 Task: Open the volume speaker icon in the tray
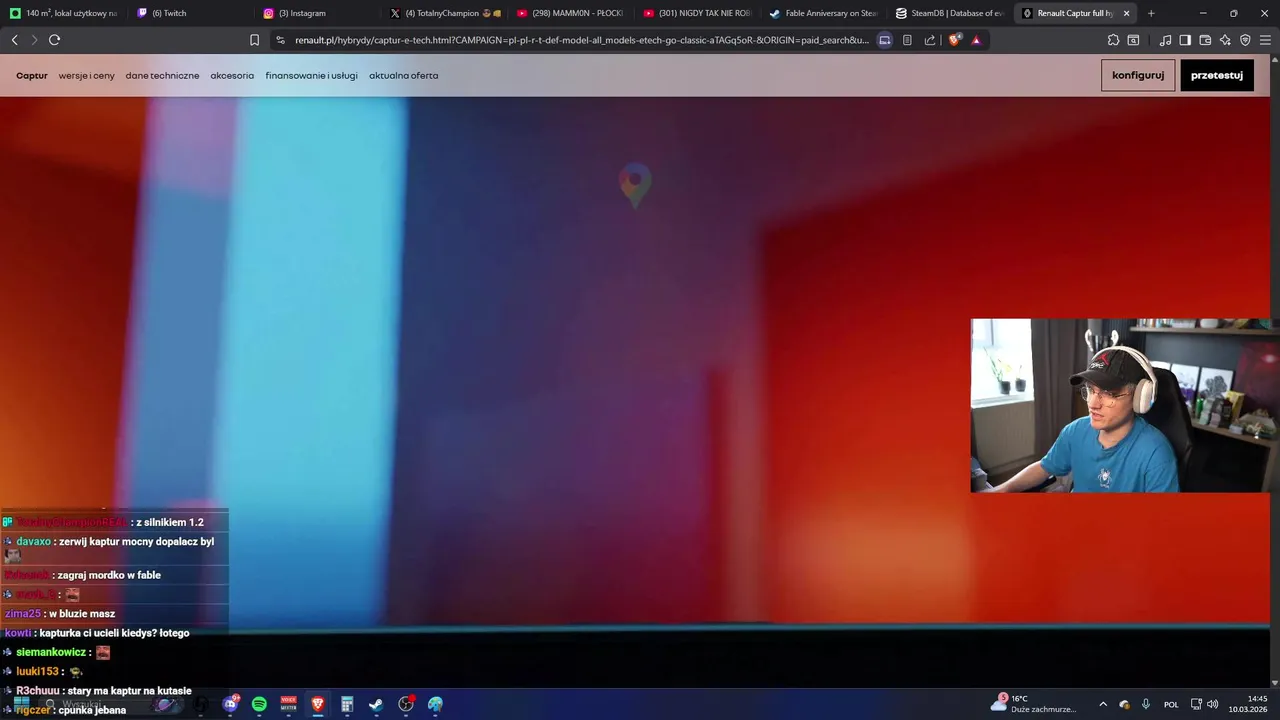[x=1213, y=704]
